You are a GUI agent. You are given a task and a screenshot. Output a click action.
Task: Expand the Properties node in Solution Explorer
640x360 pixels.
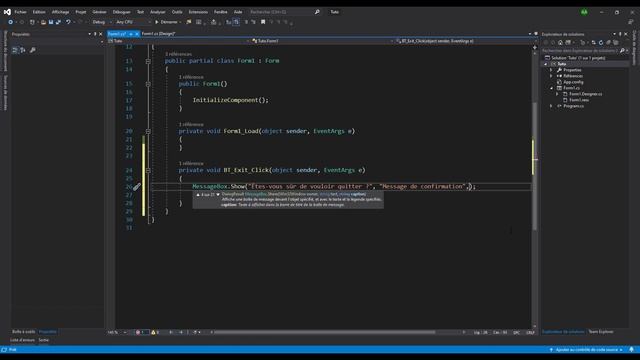pos(551,70)
